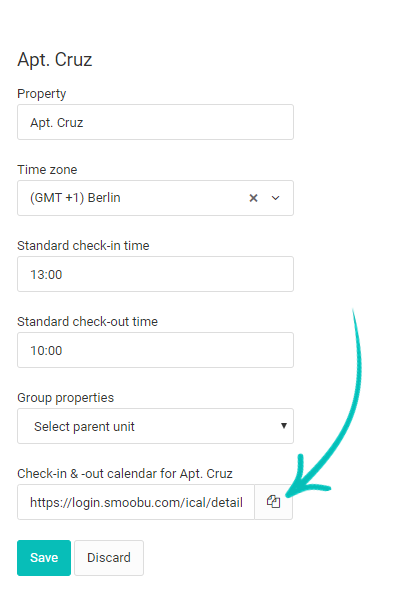Expand the time zone chevron

tap(275, 198)
